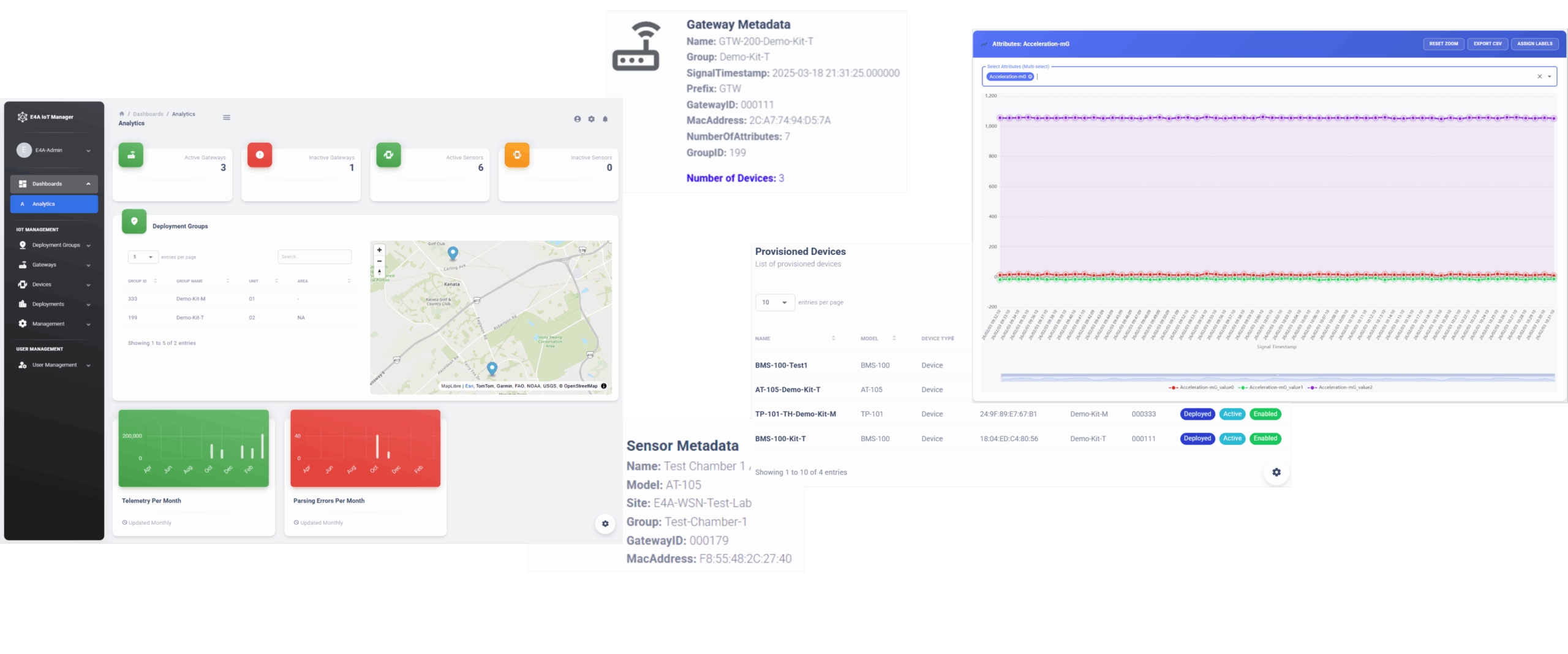
Task: Click the Reset Zoom button
Action: coord(1443,44)
